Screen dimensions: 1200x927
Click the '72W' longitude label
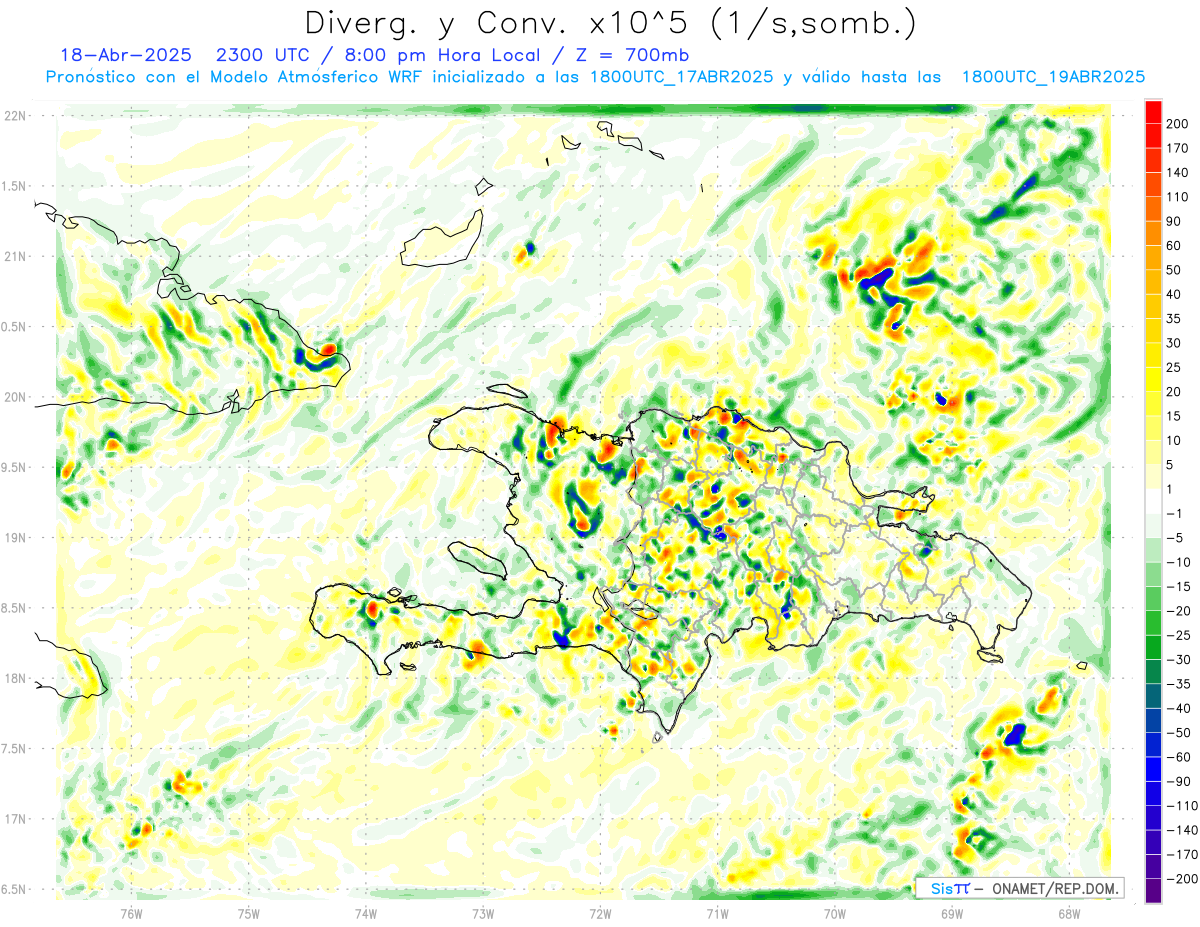(x=600, y=913)
